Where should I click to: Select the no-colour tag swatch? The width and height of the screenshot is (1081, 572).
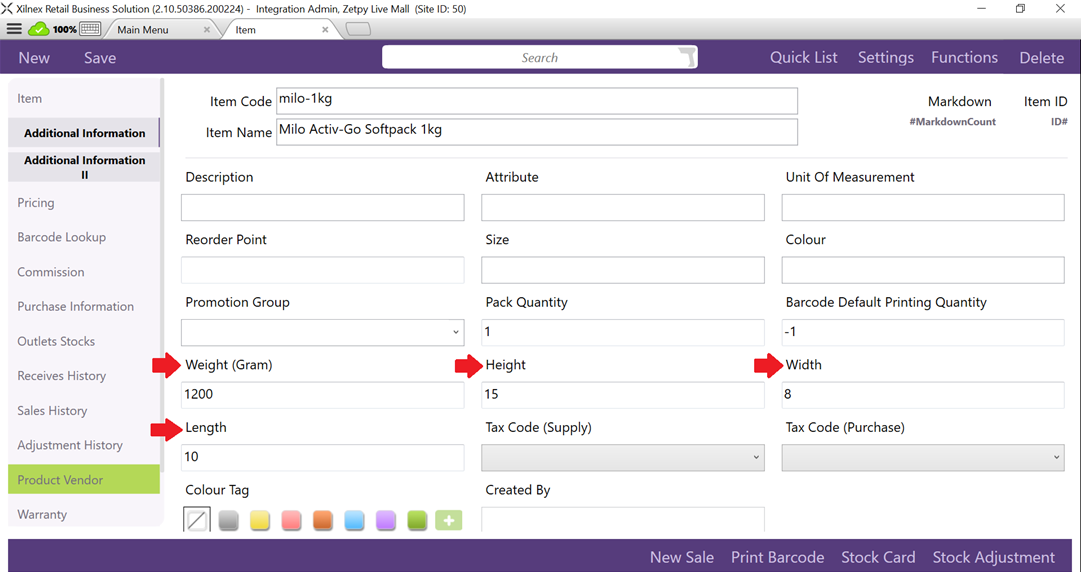(x=197, y=520)
